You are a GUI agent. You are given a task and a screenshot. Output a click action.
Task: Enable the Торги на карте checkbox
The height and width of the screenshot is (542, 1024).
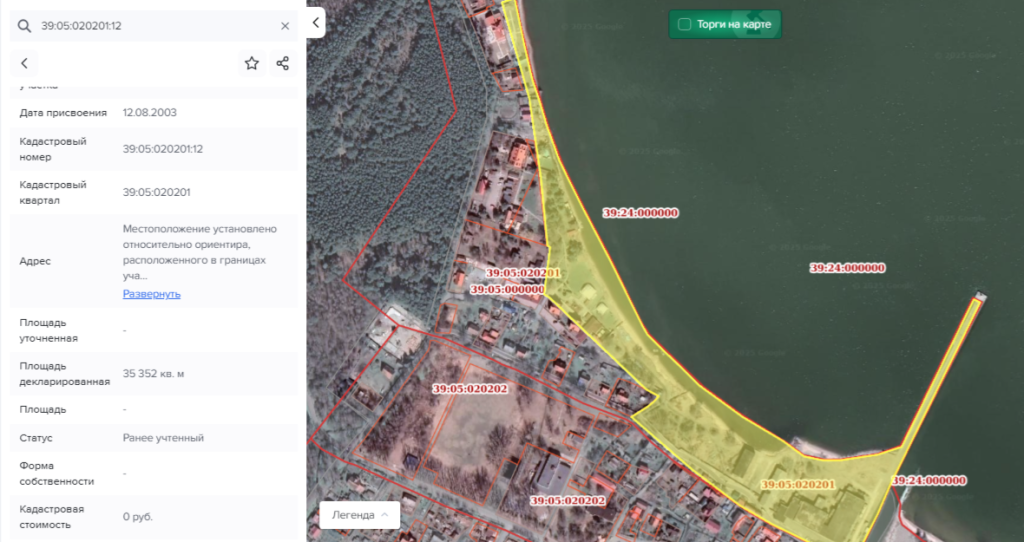[685, 24]
